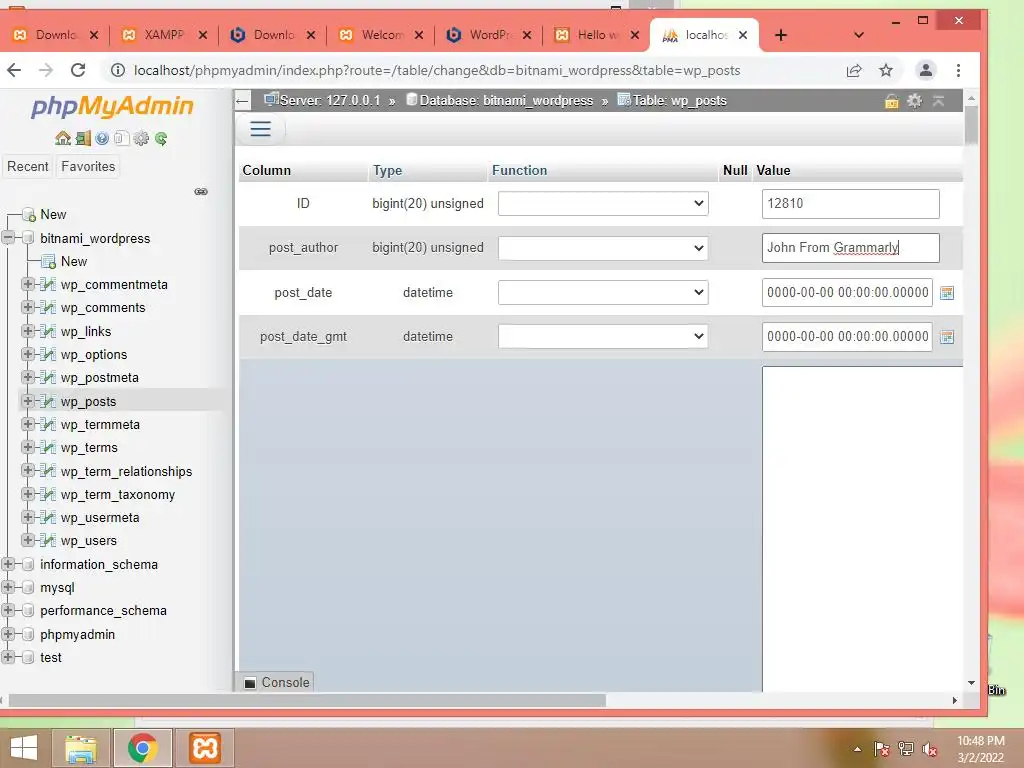This screenshot has width=1024, height=768.
Task: Open Function dropdown for post_author row
Action: tap(603, 248)
